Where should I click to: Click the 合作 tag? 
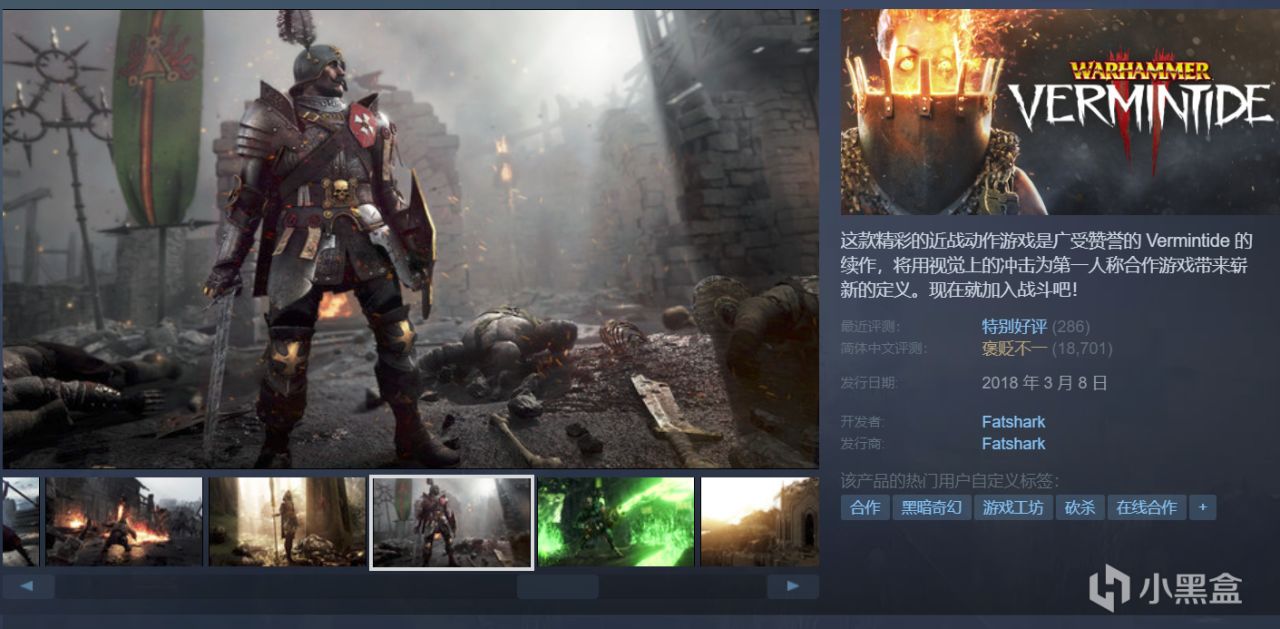pyautogui.click(x=865, y=508)
